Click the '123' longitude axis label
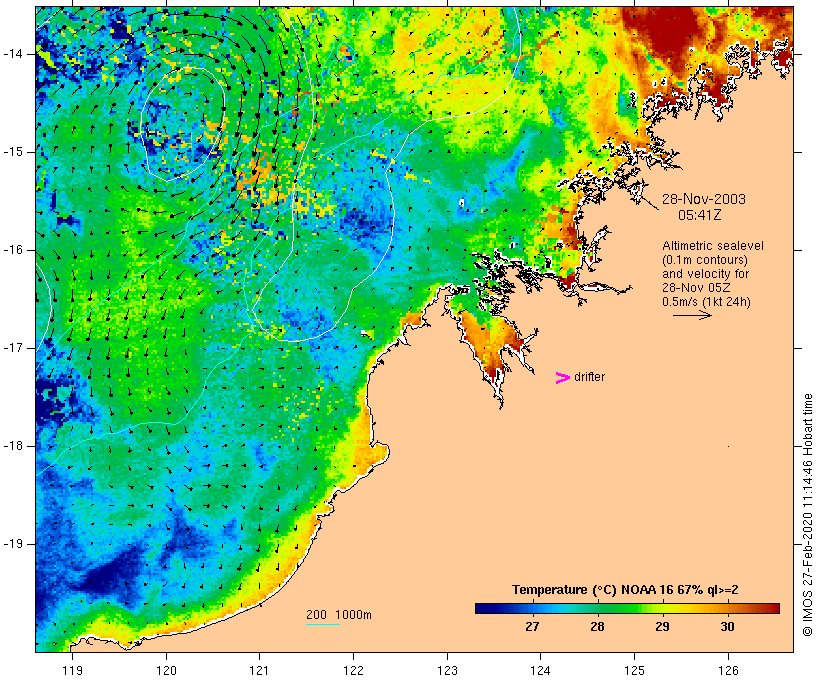This screenshot has width=820, height=680. [447, 671]
